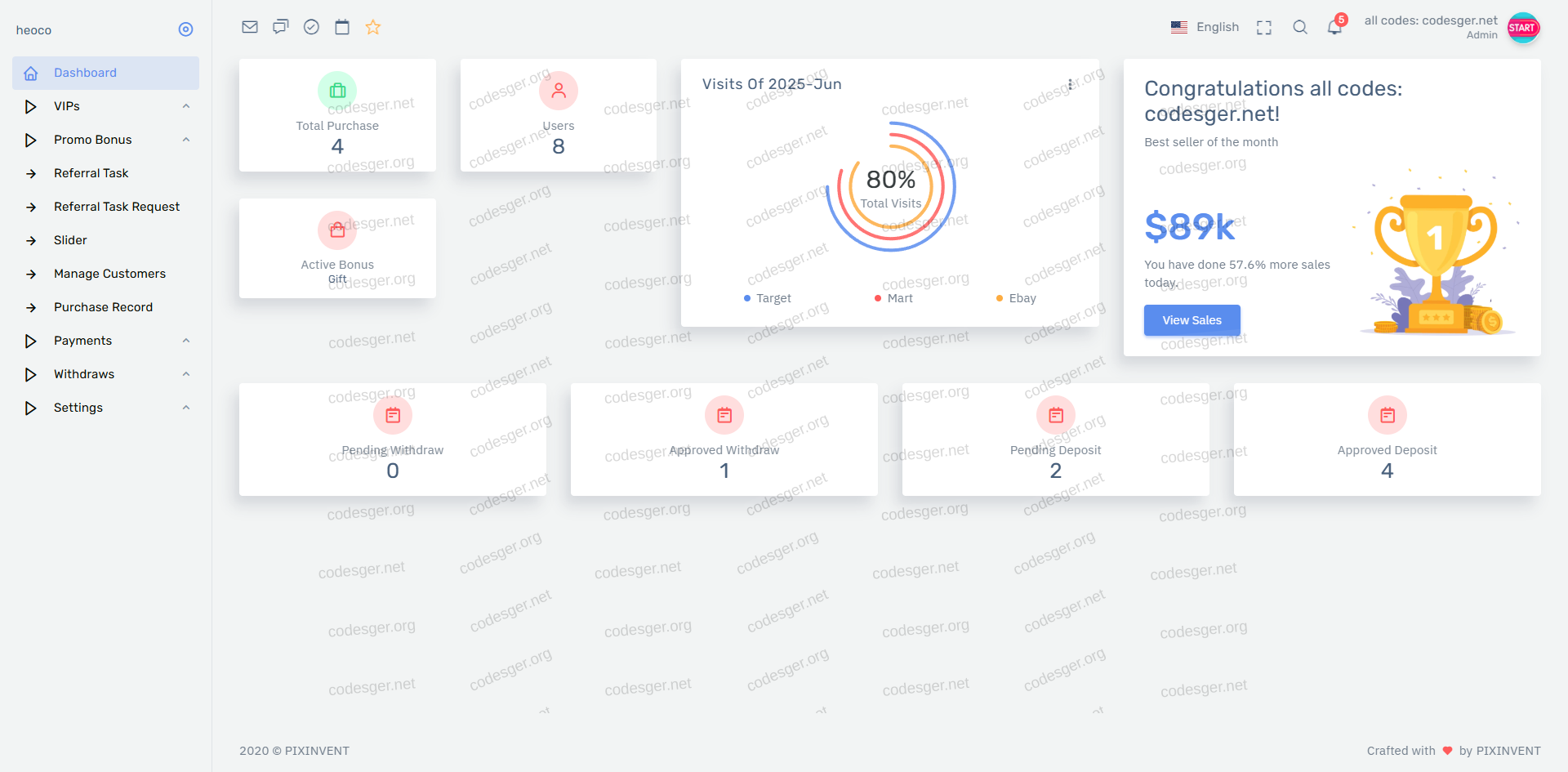Open Manage Customers from sidebar
This screenshot has height=772, width=1568.
pyautogui.click(x=109, y=274)
